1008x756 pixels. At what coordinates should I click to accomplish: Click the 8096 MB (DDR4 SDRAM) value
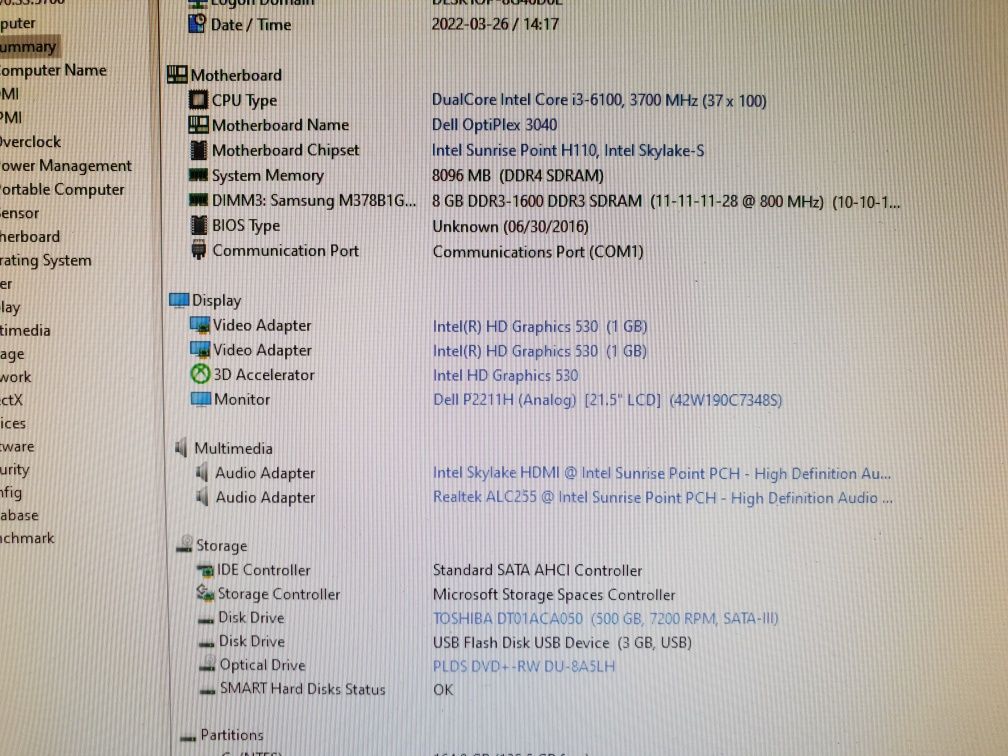tap(518, 176)
